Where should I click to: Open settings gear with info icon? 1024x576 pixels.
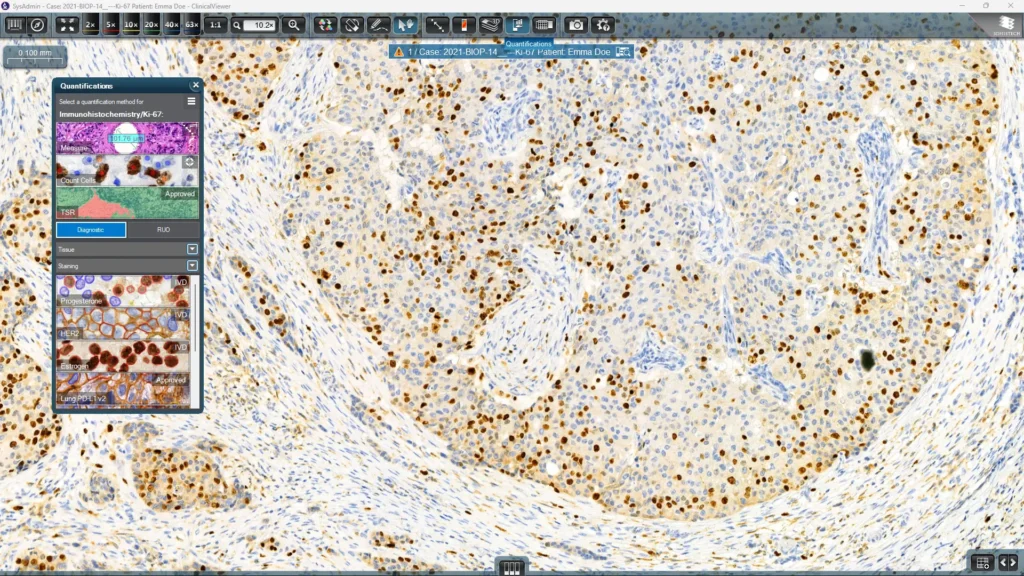tap(603, 25)
